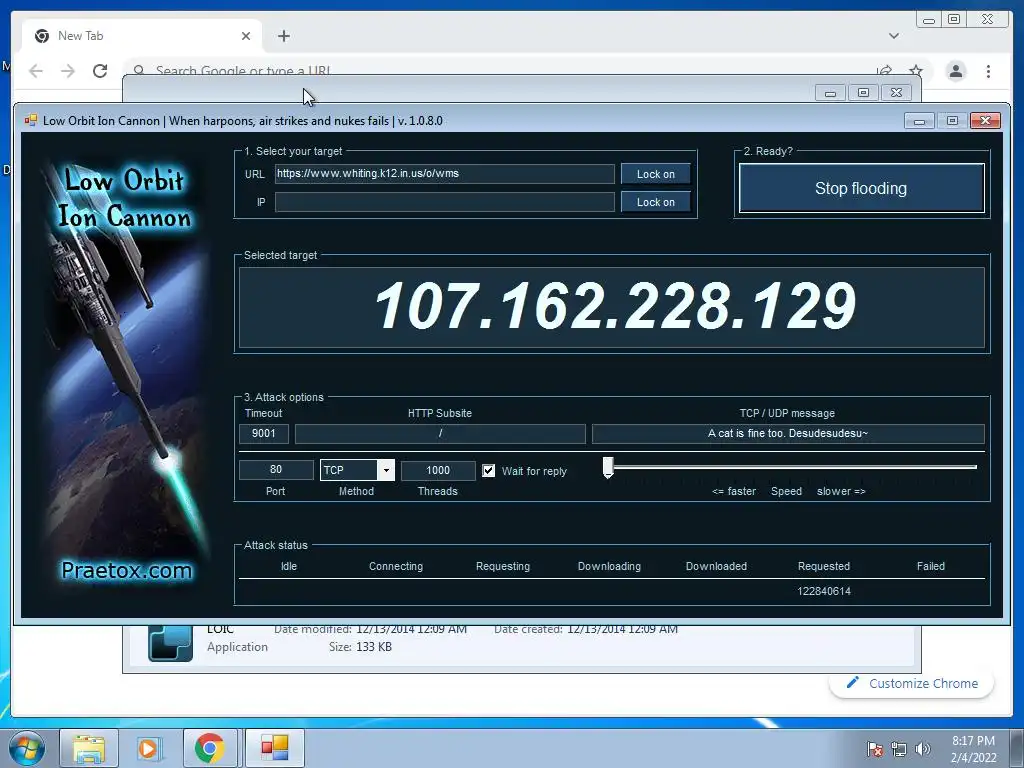Click the Port field showing 80
Image resolution: width=1024 pixels, height=768 pixels.
(276, 470)
